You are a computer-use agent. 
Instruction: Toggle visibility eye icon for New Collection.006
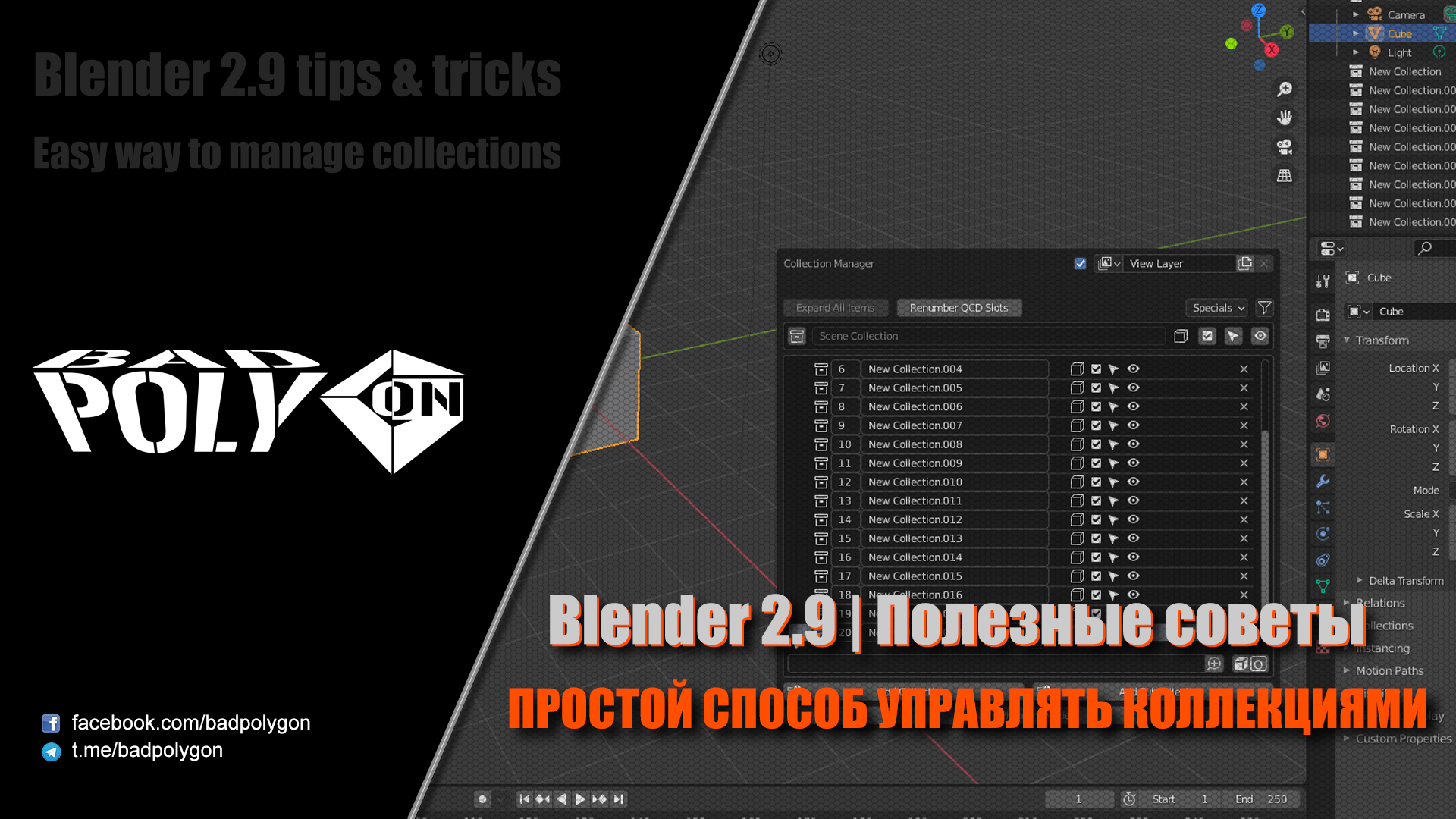coord(1133,406)
